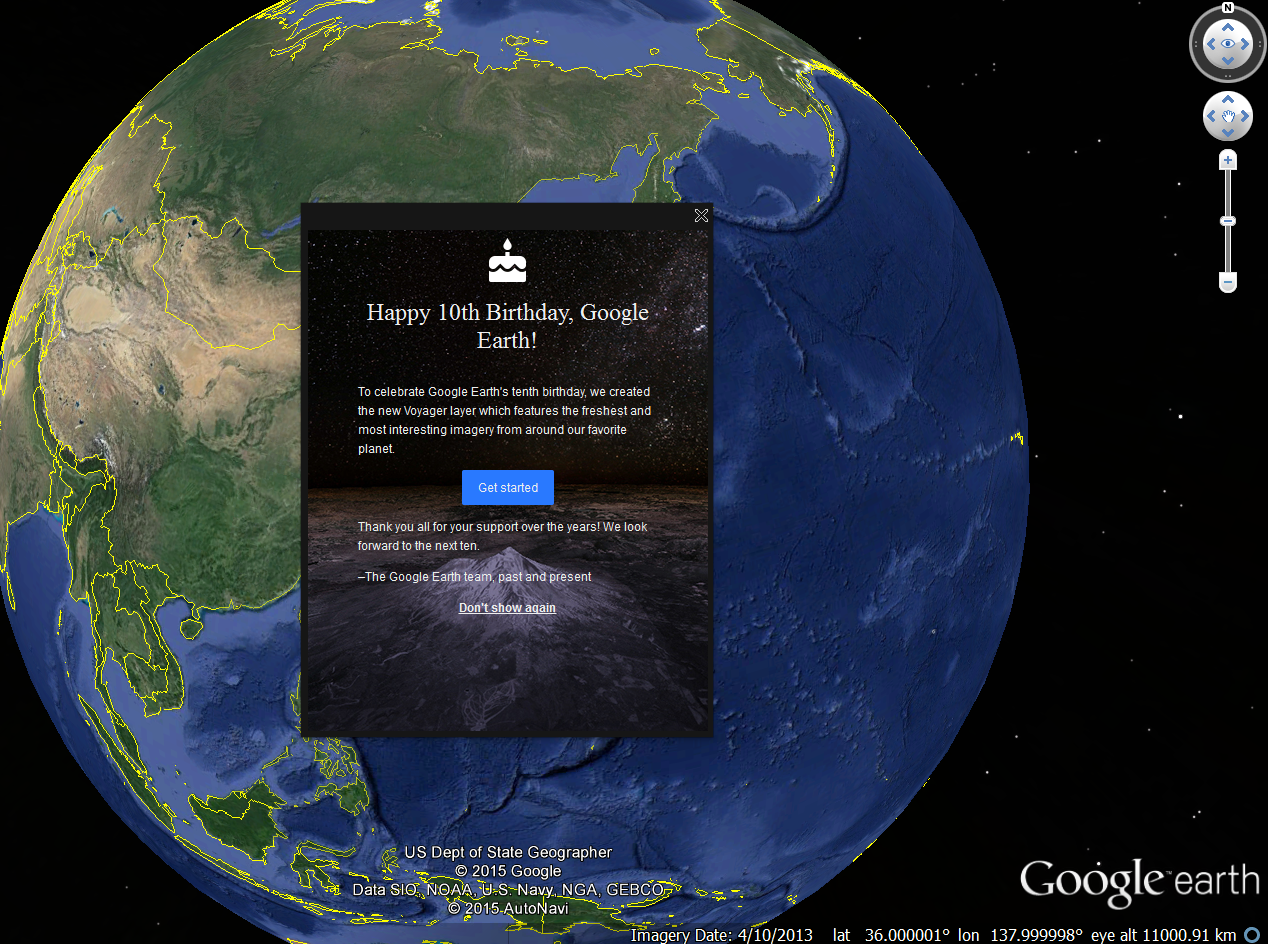Image resolution: width=1268 pixels, height=944 pixels.
Task: Click the Get started button
Action: pos(508,487)
